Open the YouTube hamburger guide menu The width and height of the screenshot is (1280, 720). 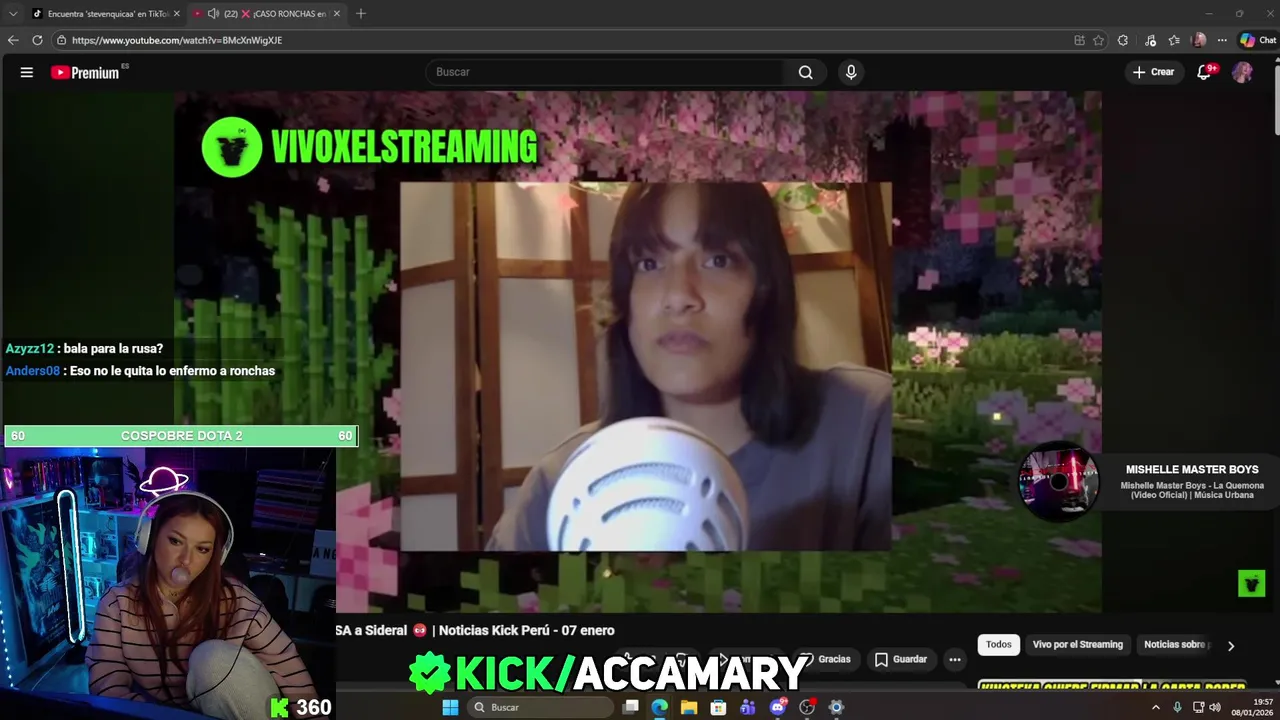tap(27, 72)
